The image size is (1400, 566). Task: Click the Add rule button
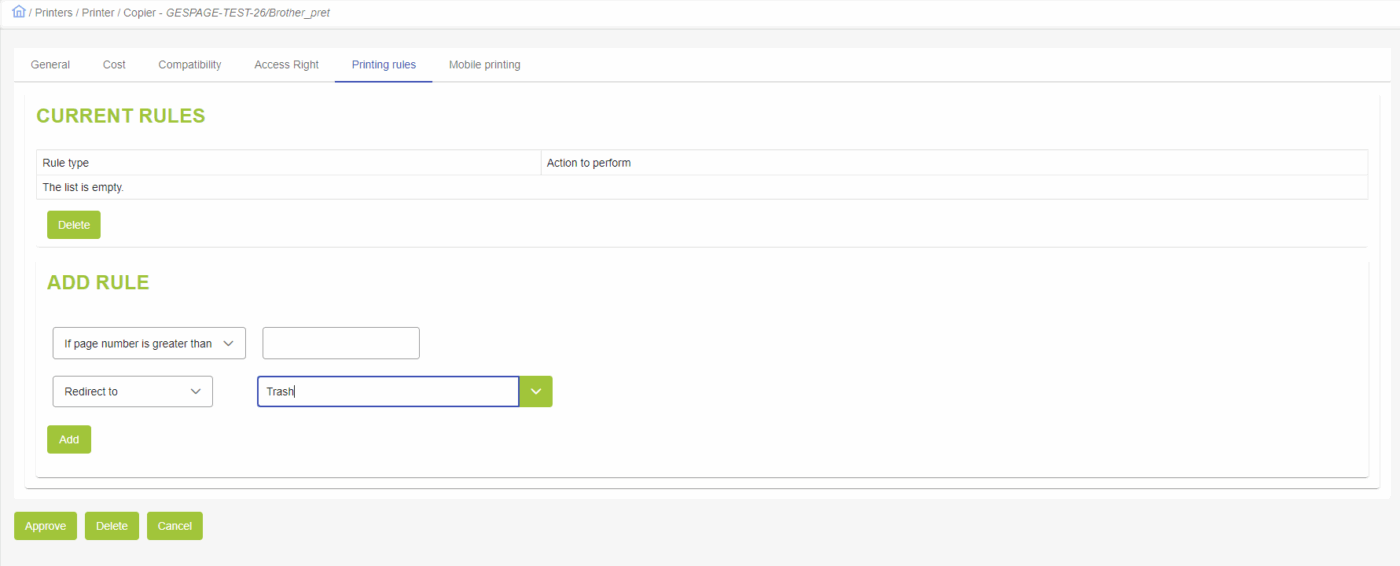(x=69, y=439)
